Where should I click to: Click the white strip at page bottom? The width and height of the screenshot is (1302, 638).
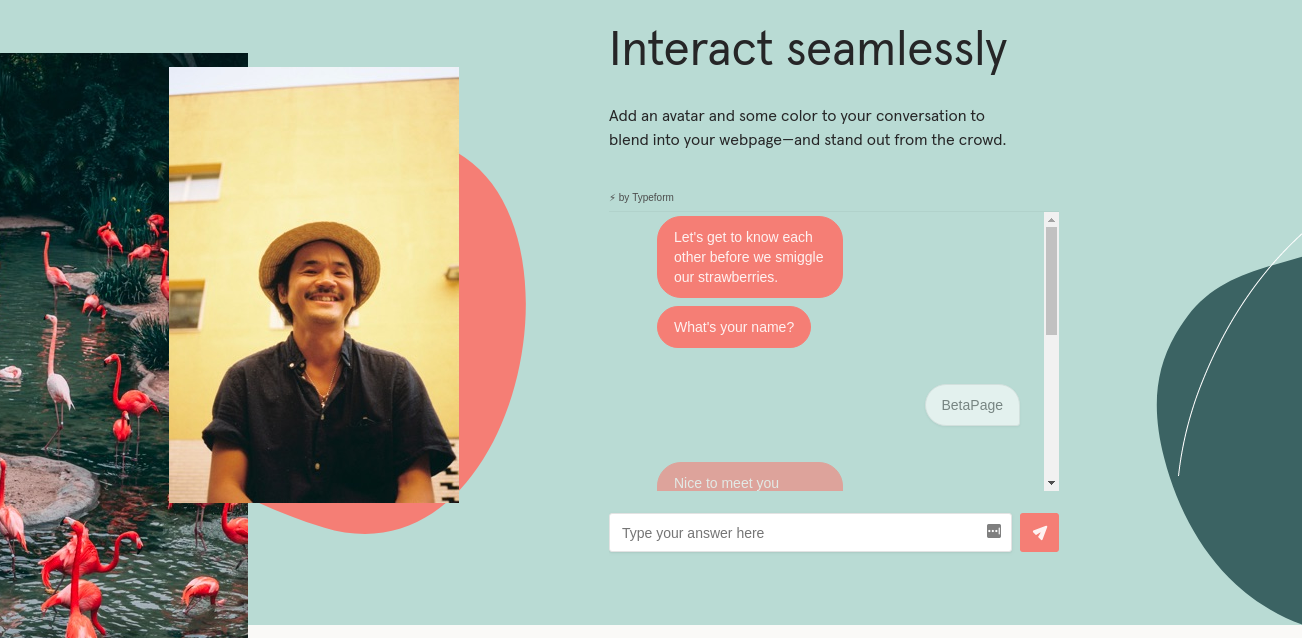[775, 631]
